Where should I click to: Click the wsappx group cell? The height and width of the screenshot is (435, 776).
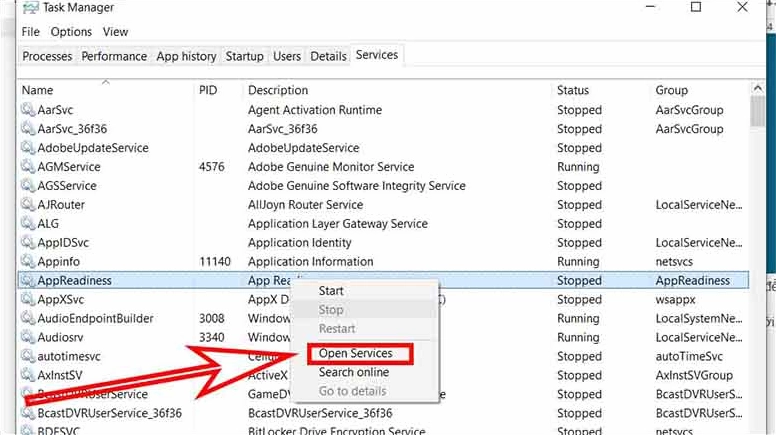(x=675, y=299)
